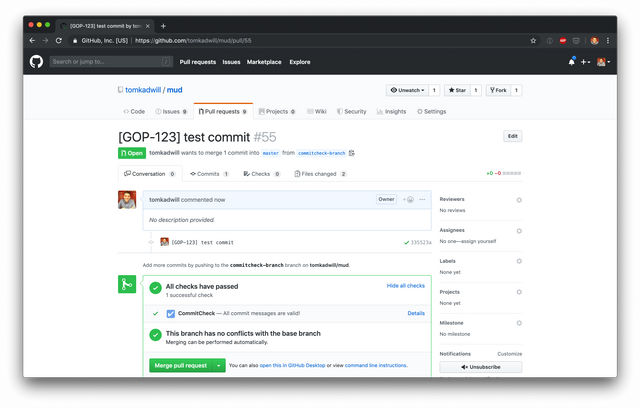The width and height of the screenshot is (640, 408).
Task: Open the Conversation tab
Action: pos(150,174)
